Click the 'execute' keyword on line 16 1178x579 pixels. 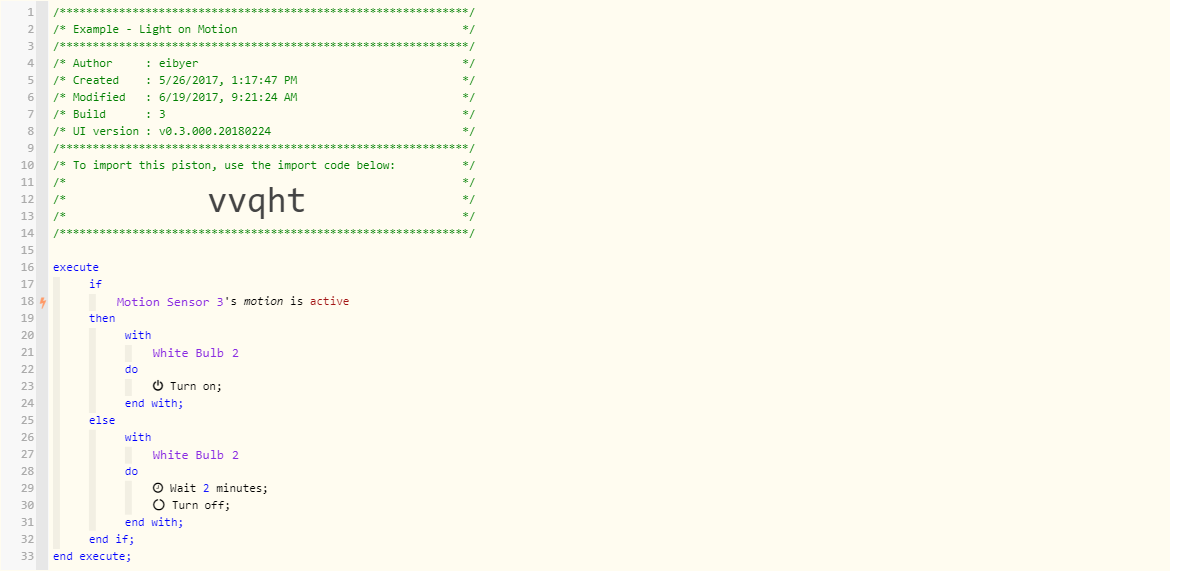(75, 267)
